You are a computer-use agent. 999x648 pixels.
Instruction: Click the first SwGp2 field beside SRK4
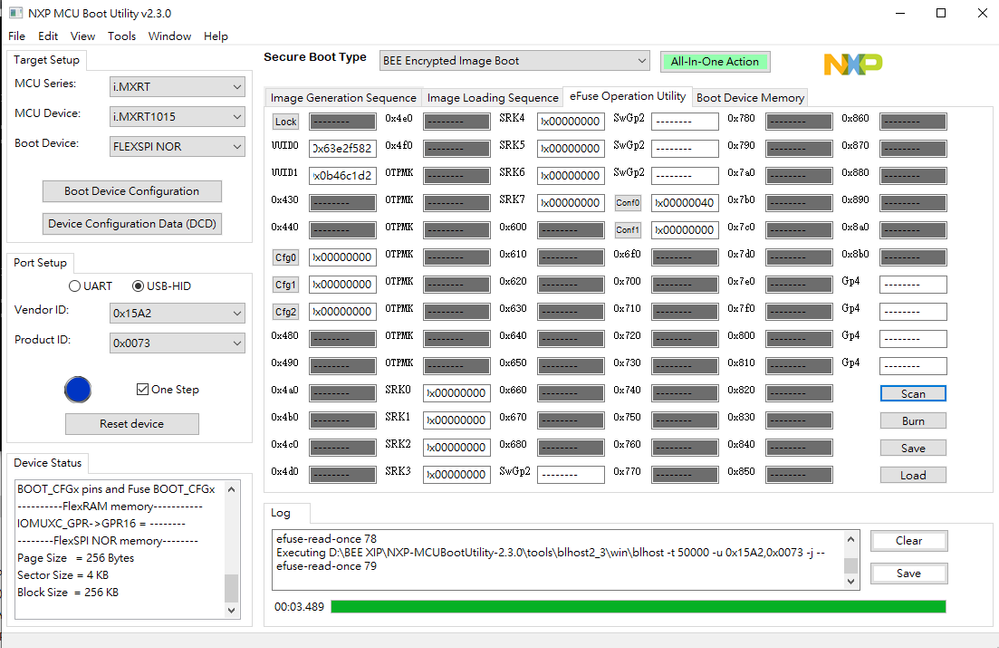tap(685, 121)
